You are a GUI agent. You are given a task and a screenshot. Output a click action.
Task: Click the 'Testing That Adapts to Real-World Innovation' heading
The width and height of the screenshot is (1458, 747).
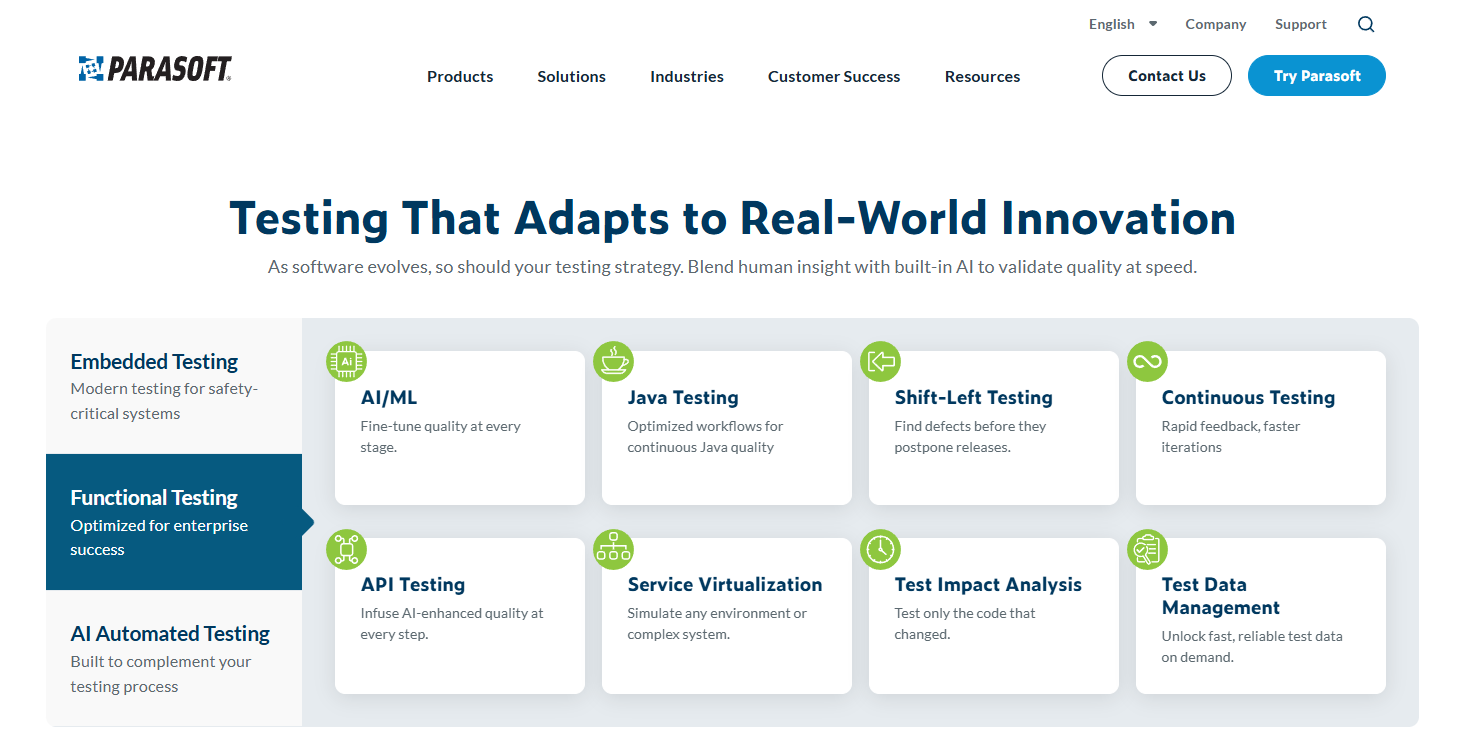[732, 218]
